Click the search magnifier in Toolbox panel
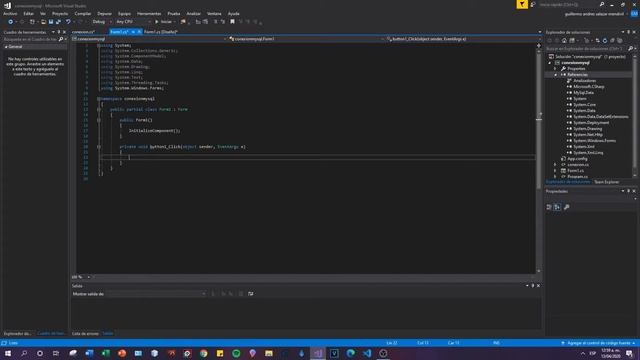The image size is (640, 360). [61, 39]
